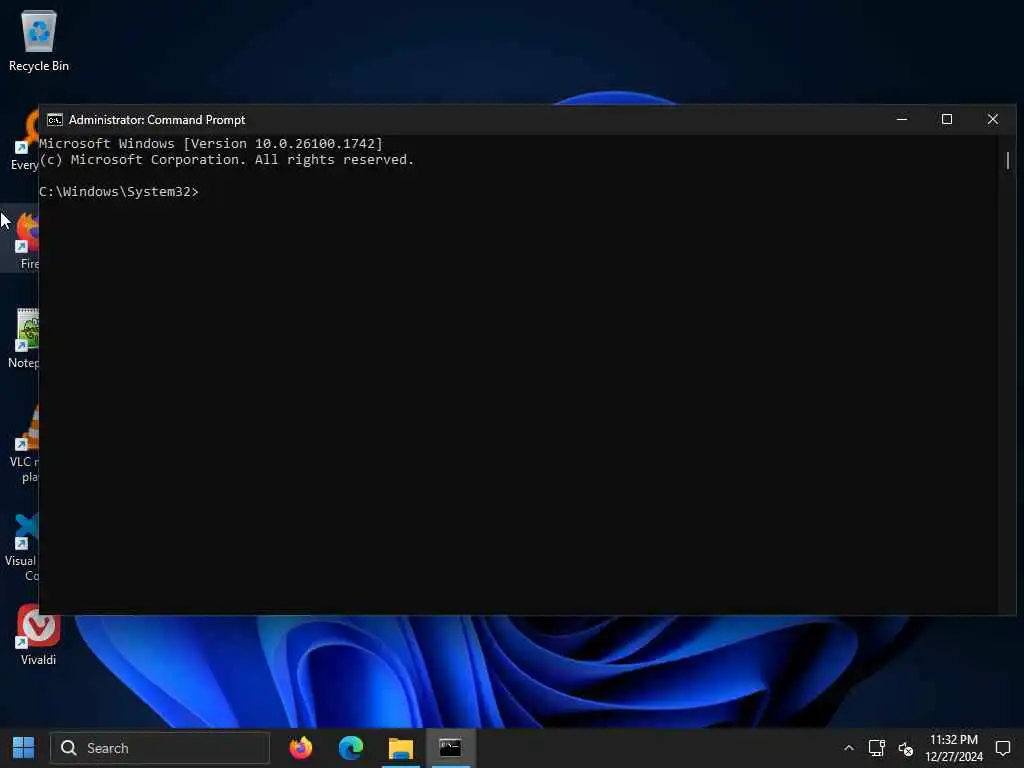Image resolution: width=1024 pixels, height=768 pixels.
Task: Select the Visual Studio Code desktop shortcut
Action: coord(23,547)
